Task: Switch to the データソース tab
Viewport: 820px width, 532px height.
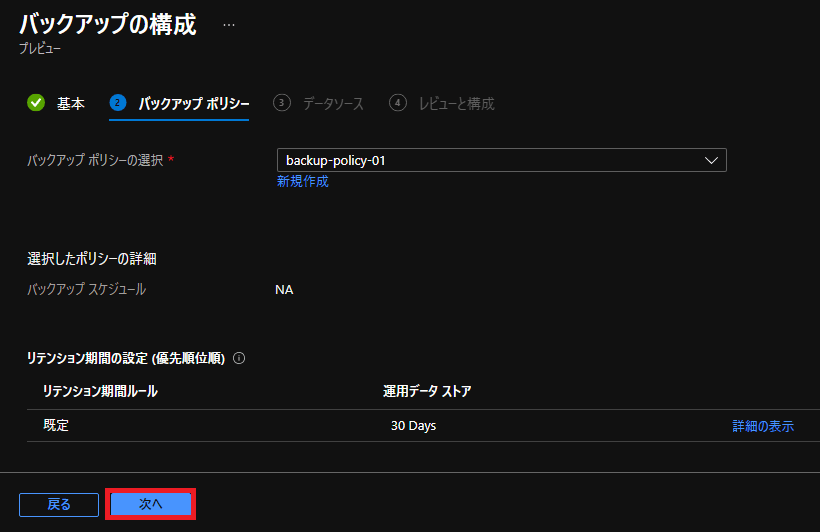Action: [x=333, y=104]
